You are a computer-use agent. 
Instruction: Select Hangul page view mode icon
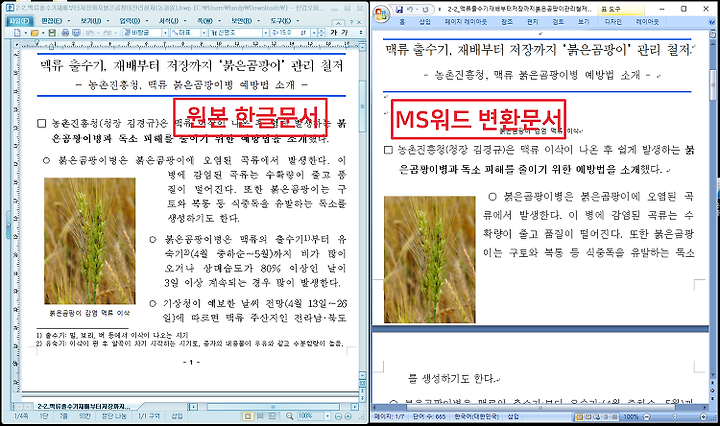[248, 416]
